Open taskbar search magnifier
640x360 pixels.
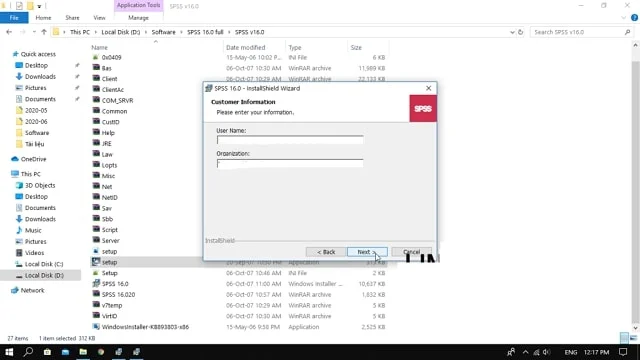click(28, 352)
